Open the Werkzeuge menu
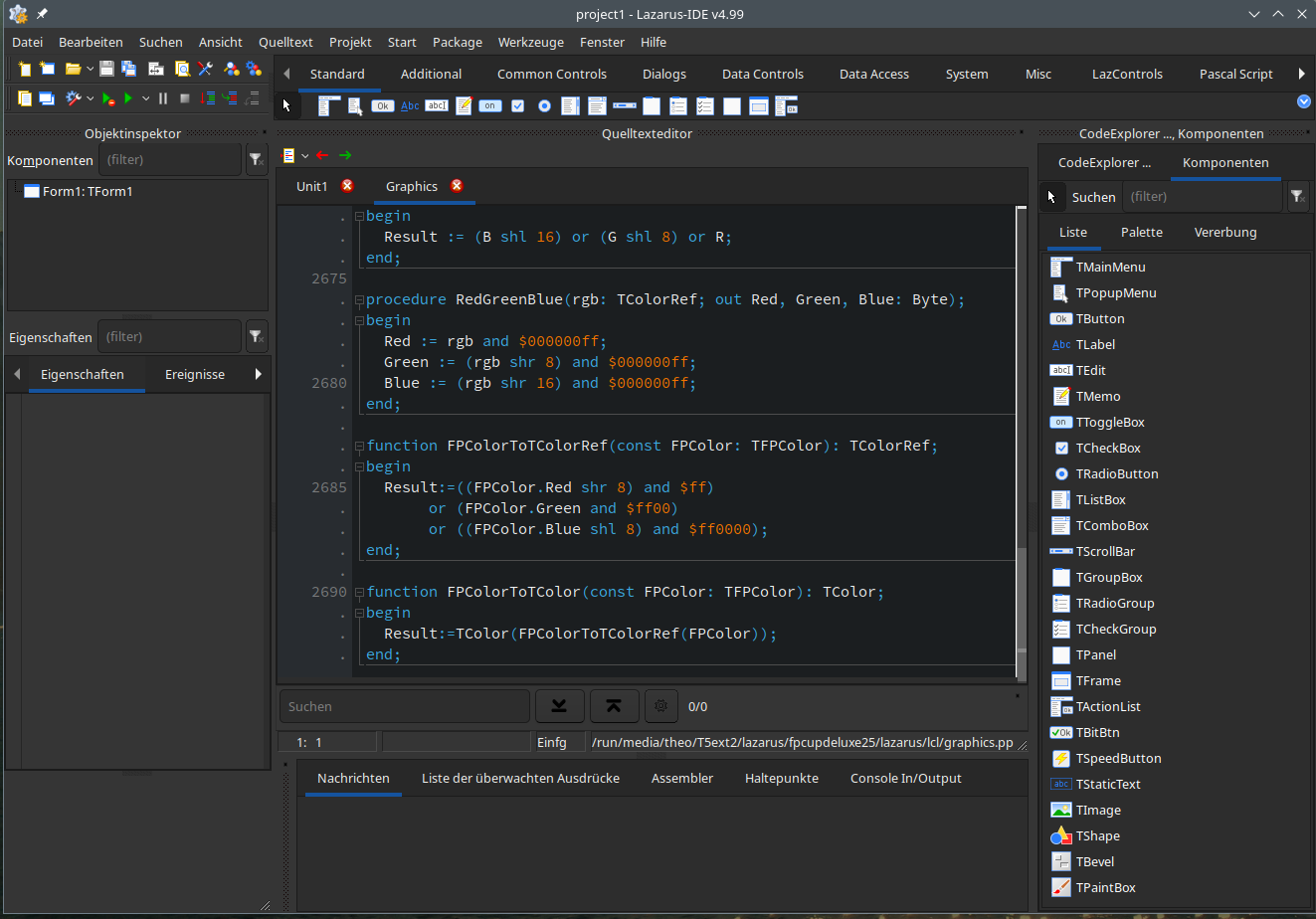 [530, 42]
